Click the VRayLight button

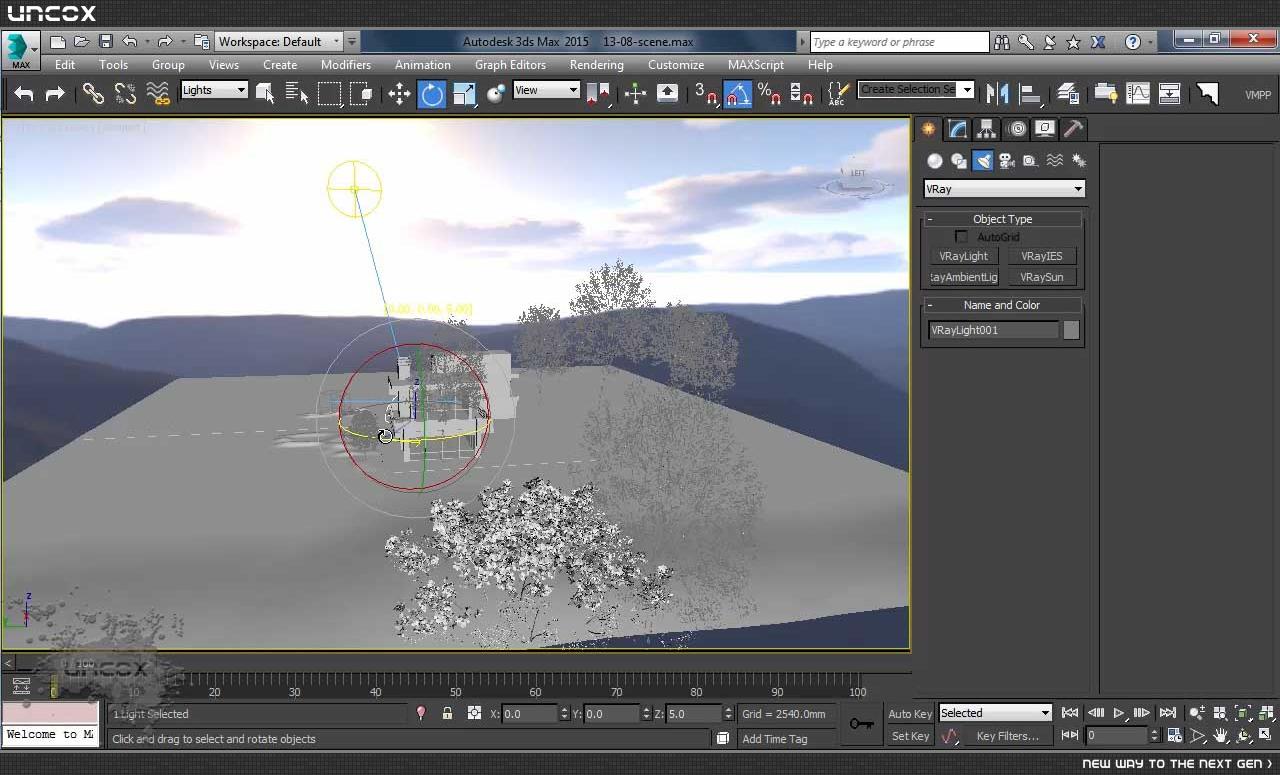pyautogui.click(x=963, y=256)
